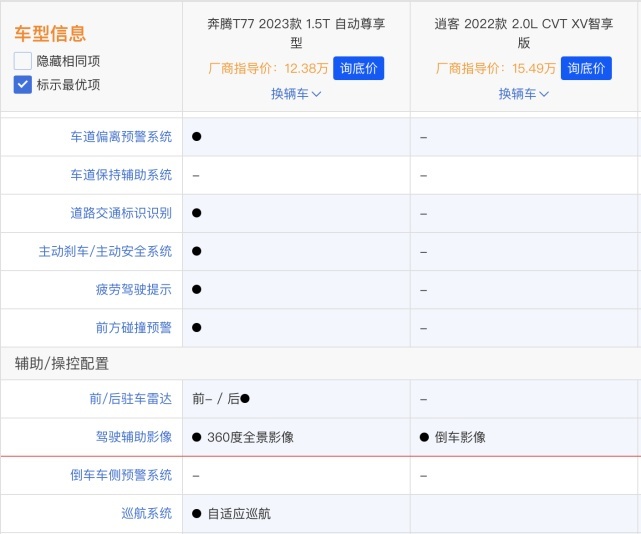641x534 pixels.
Task: Click the 前方碰撞预警 link
Action: [134, 328]
